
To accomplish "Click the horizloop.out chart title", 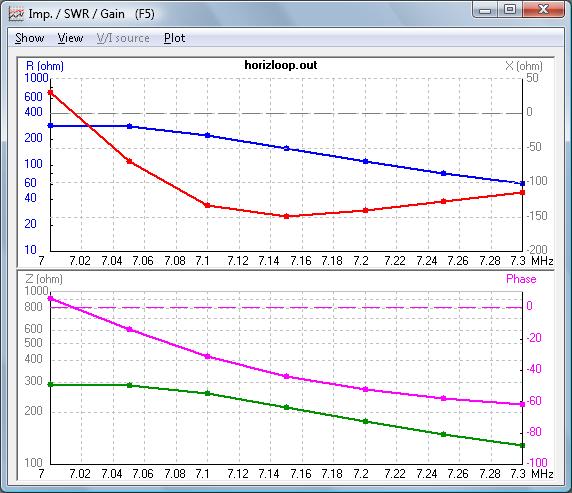I will click(281, 65).
